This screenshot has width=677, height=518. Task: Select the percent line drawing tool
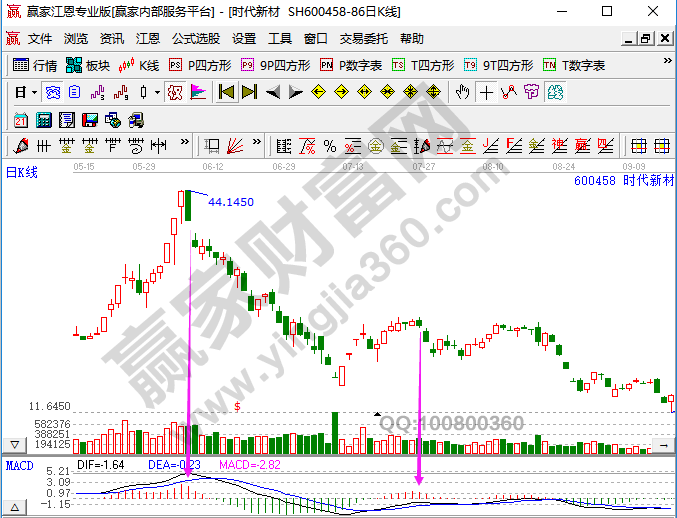pyautogui.click(x=330, y=146)
